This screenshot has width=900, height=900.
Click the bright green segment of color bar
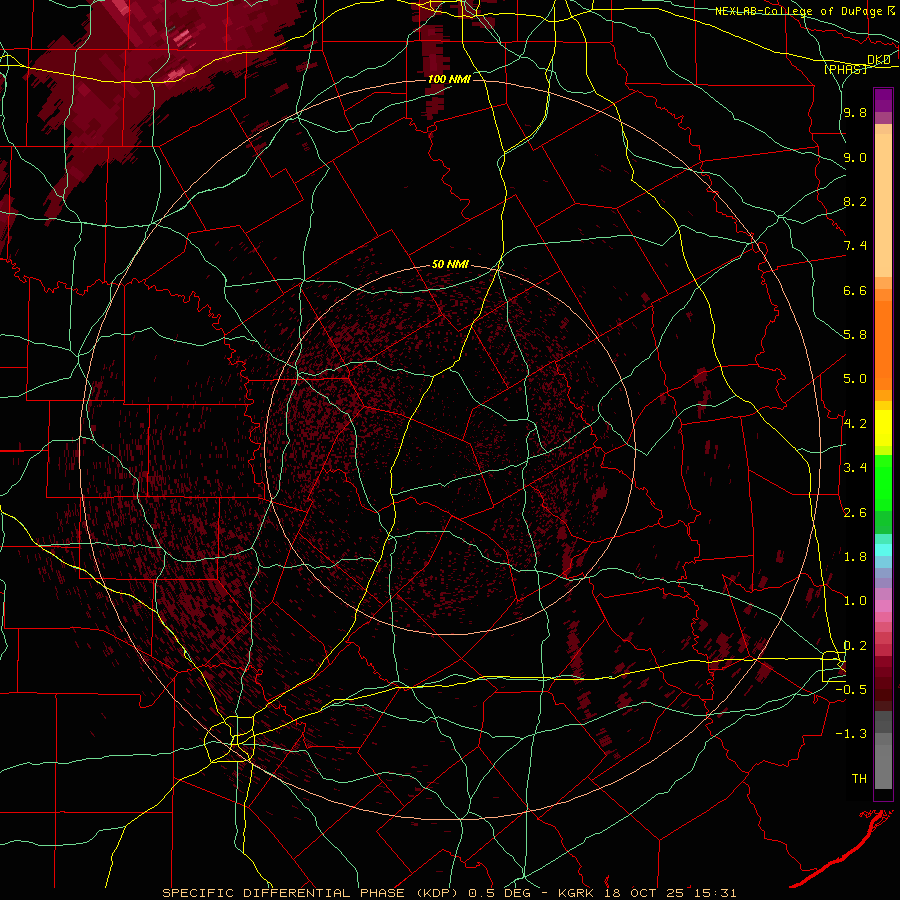883,482
